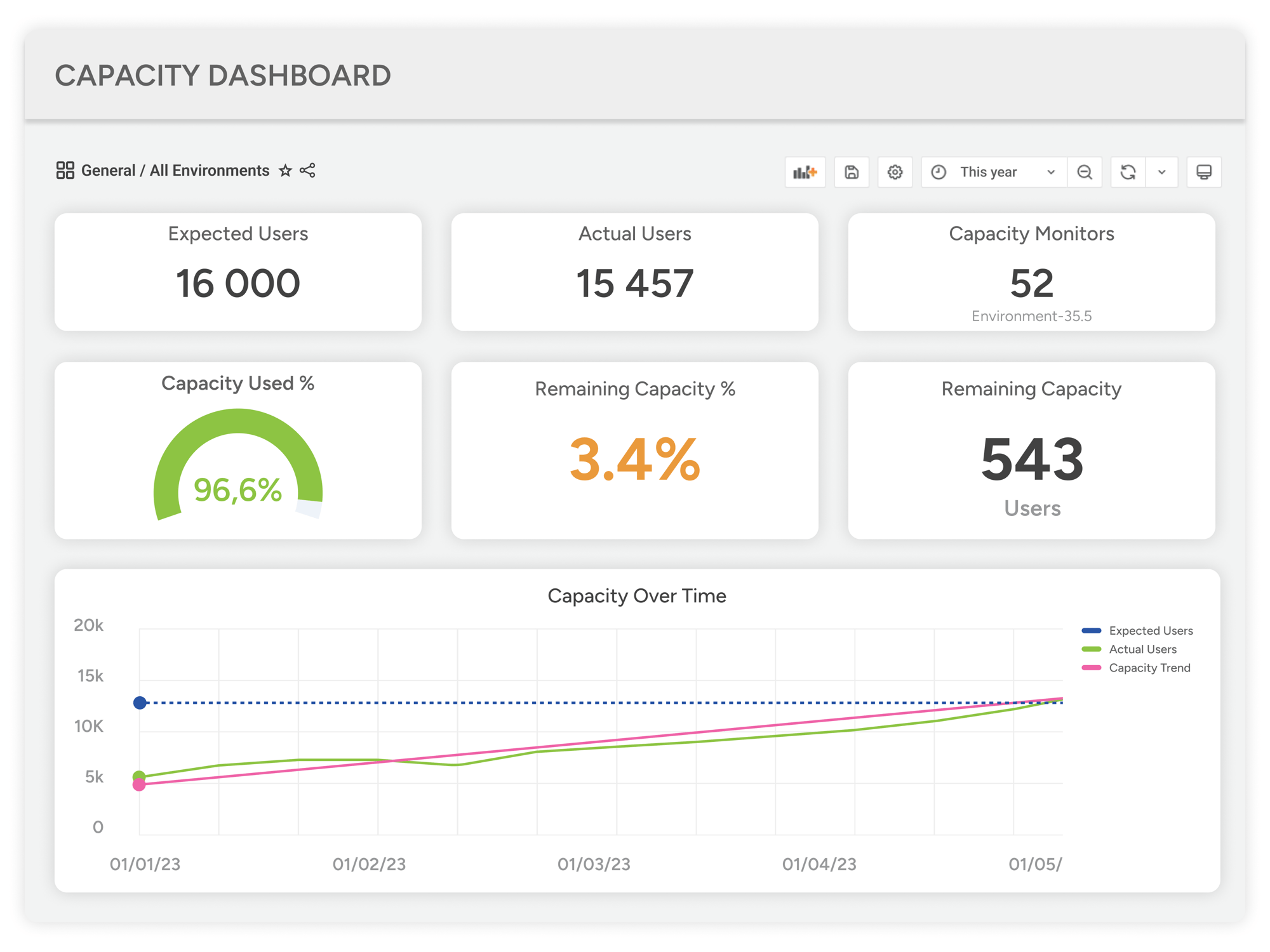
Task: Click the history/clock icon
Action: coord(938,171)
